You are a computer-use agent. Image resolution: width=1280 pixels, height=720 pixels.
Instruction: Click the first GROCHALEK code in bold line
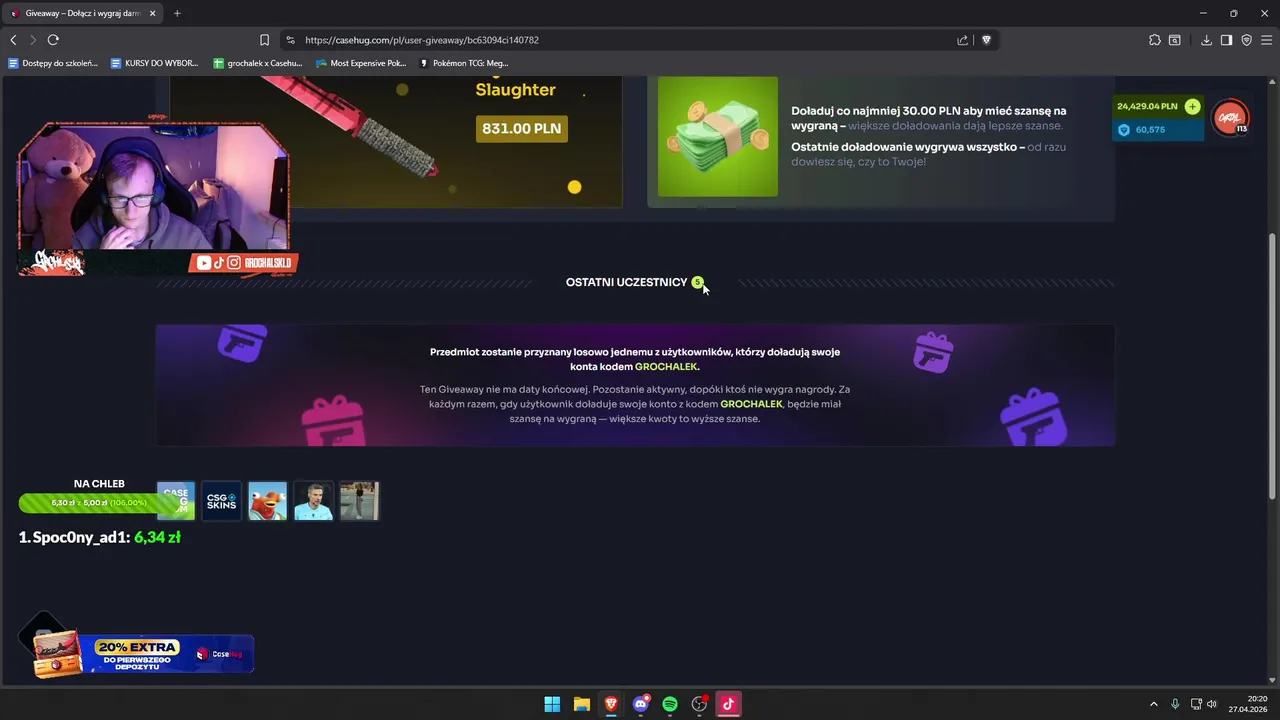coord(666,367)
